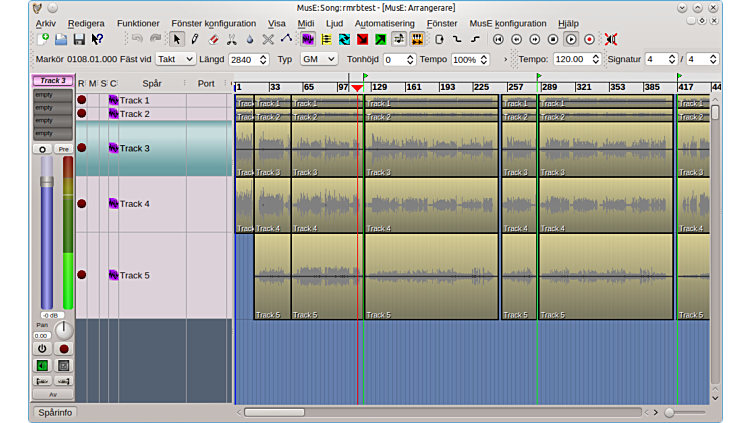The width and height of the screenshot is (752, 423).
Task: Toggle record arm on Track 3
Action: click(x=82, y=148)
